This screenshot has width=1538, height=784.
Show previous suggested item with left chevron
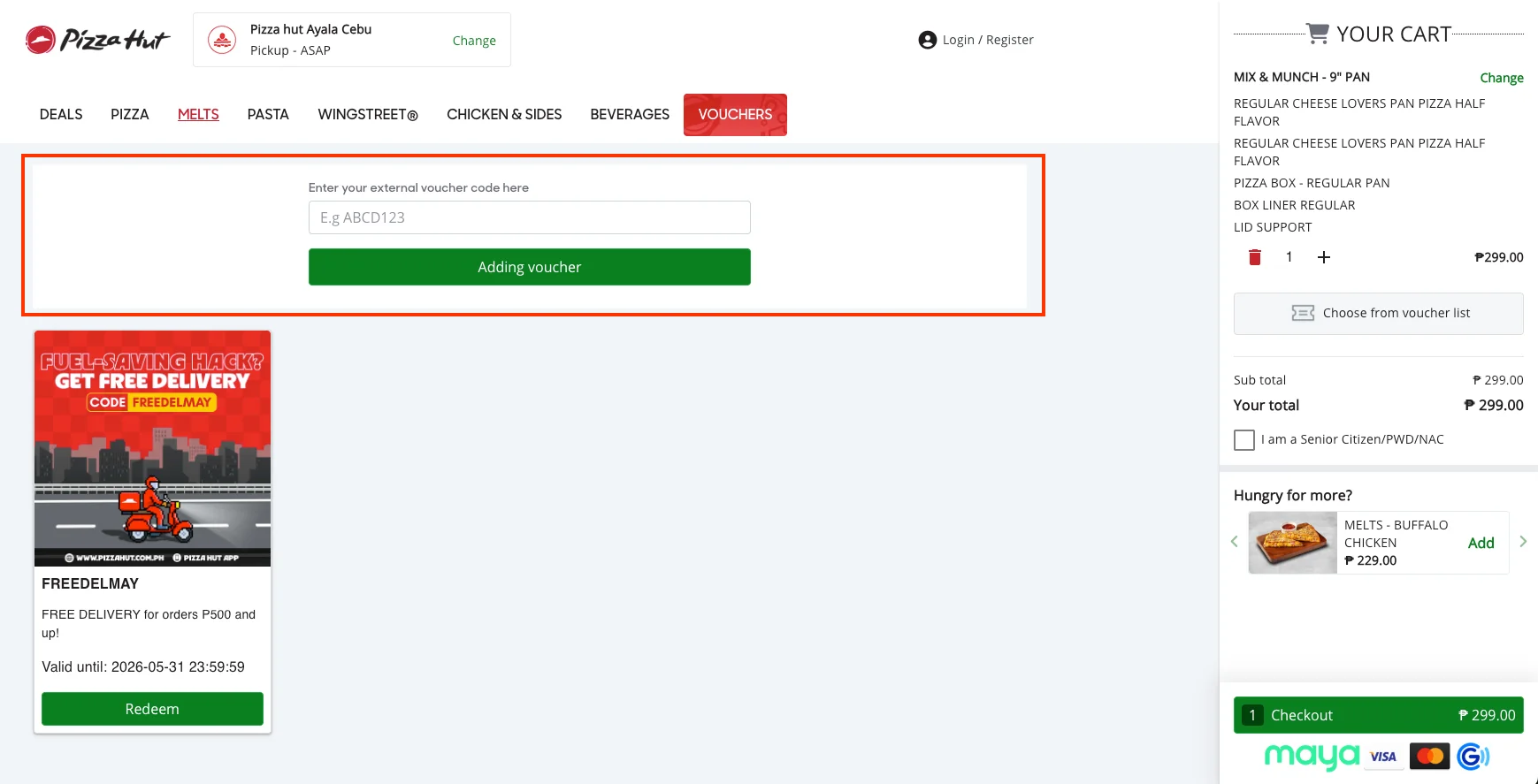1234,541
